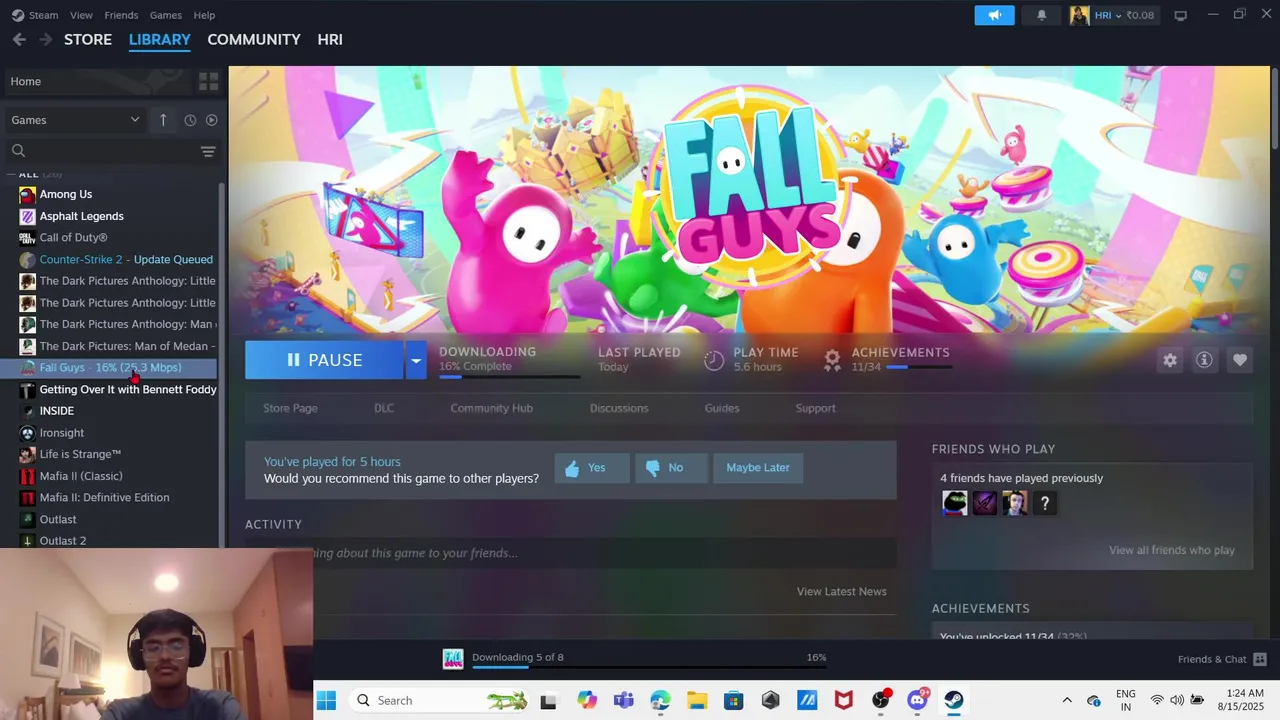Click Fall Guys thumbnail in downloads bar
Screen dimensions: 1280x720
pos(453,659)
